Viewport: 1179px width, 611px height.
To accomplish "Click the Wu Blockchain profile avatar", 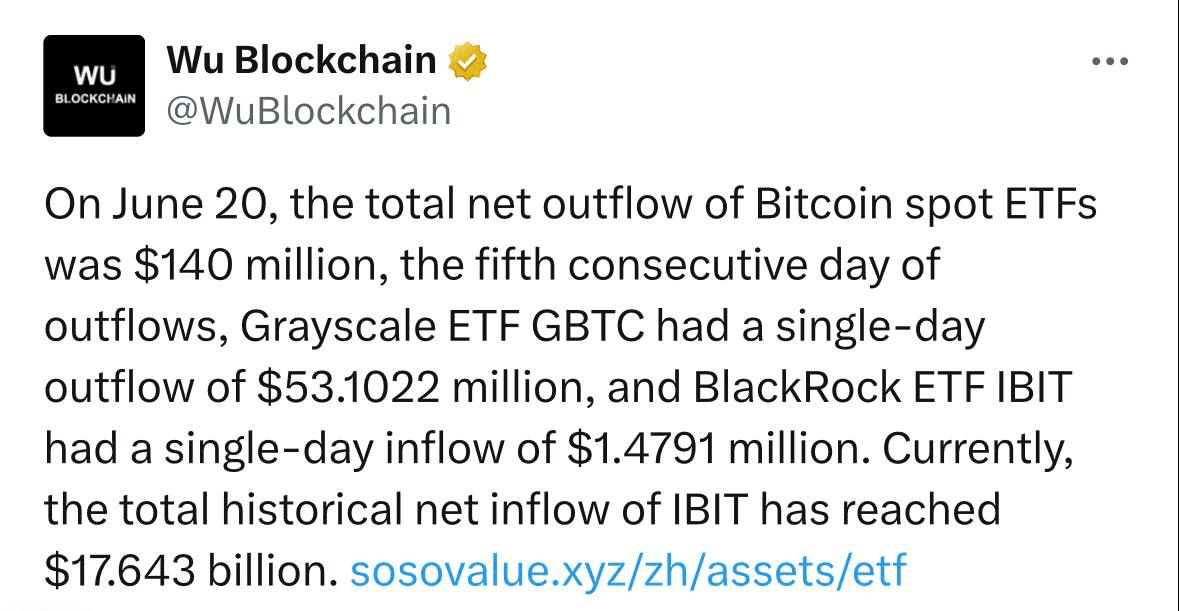I will [95, 85].
